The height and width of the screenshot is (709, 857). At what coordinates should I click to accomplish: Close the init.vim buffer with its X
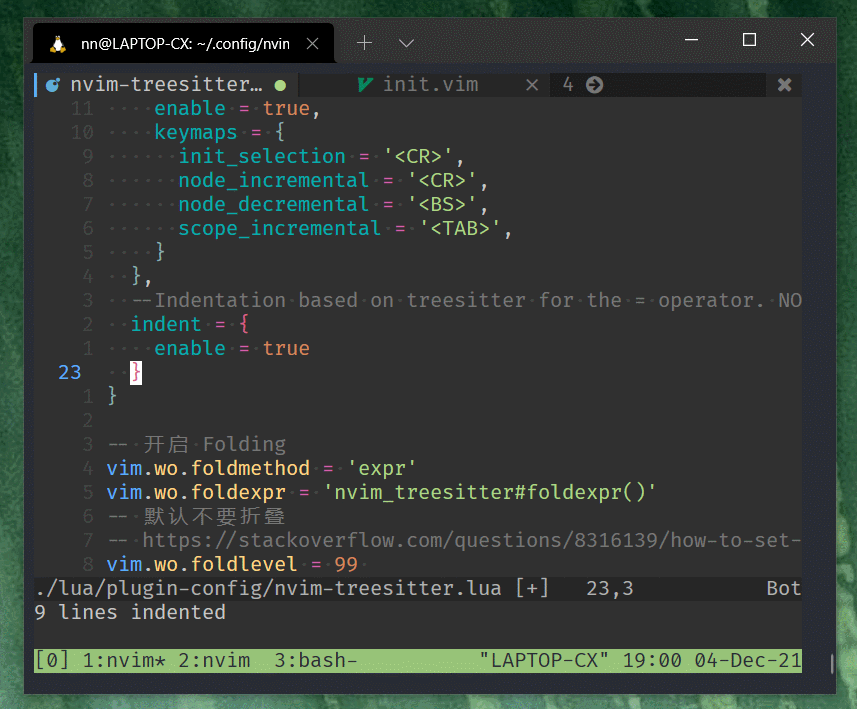click(x=532, y=84)
